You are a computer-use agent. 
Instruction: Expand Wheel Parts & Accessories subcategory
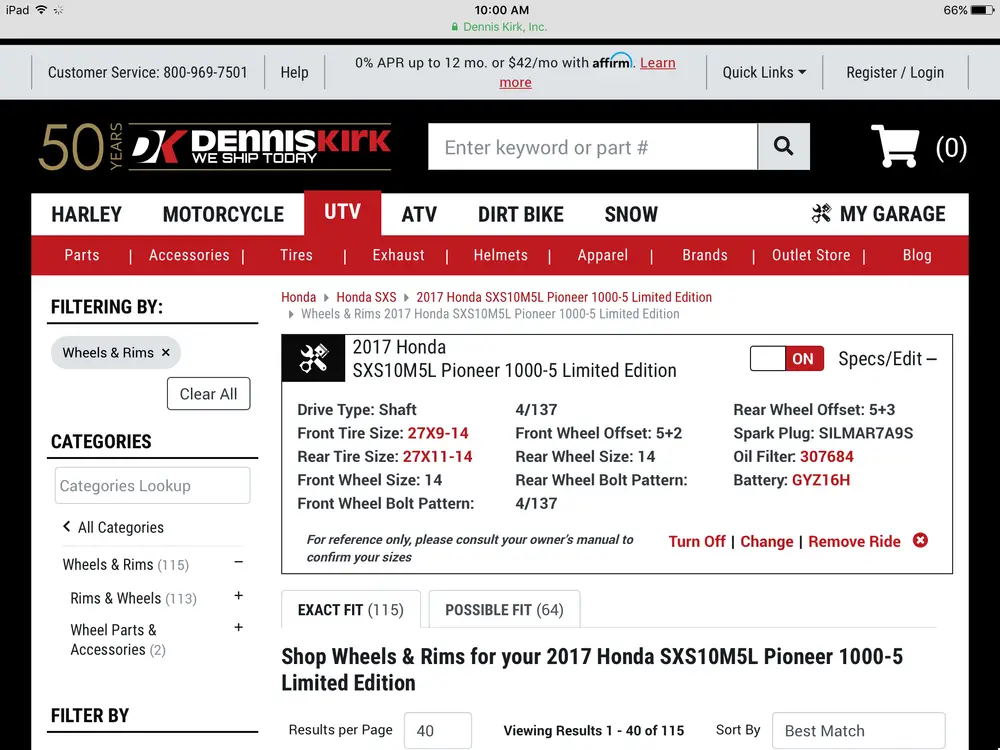239,628
